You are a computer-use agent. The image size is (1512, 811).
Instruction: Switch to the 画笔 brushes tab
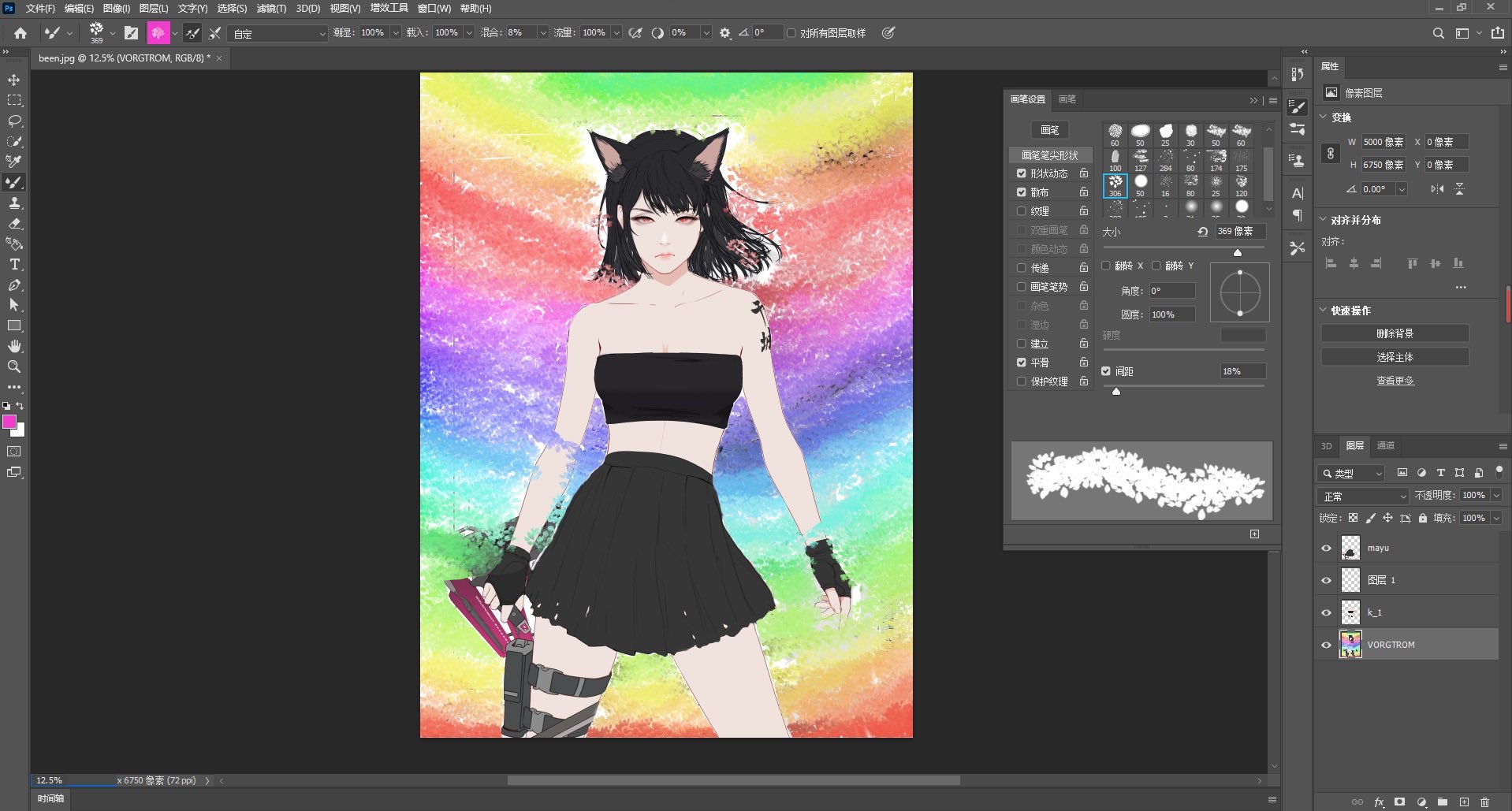pyautogui.click(x=1067, y=99)
